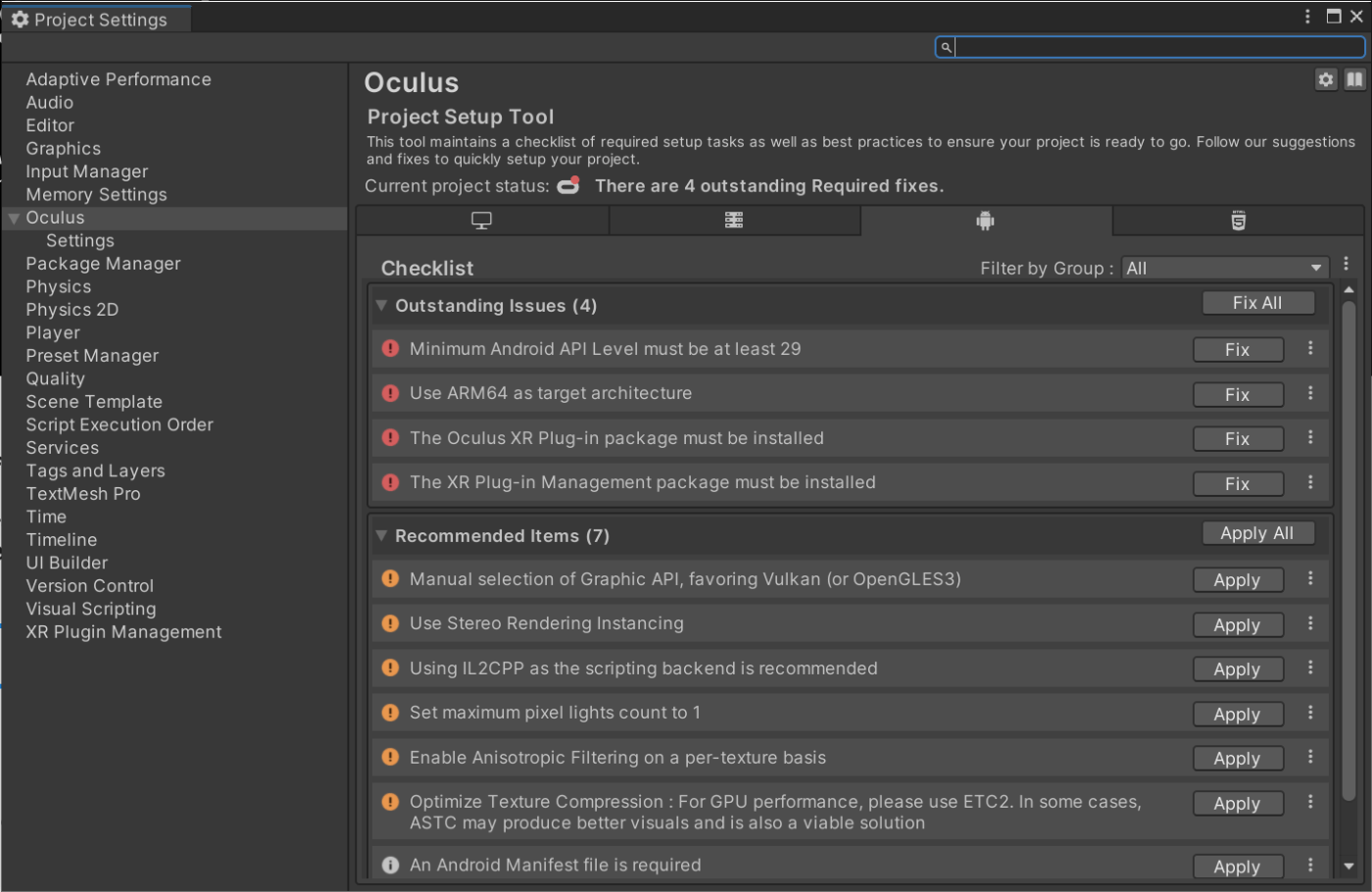The image size is (1372, 892).
Task: Click the checklist scrollbar down arrow
Action: [1349, 867]
